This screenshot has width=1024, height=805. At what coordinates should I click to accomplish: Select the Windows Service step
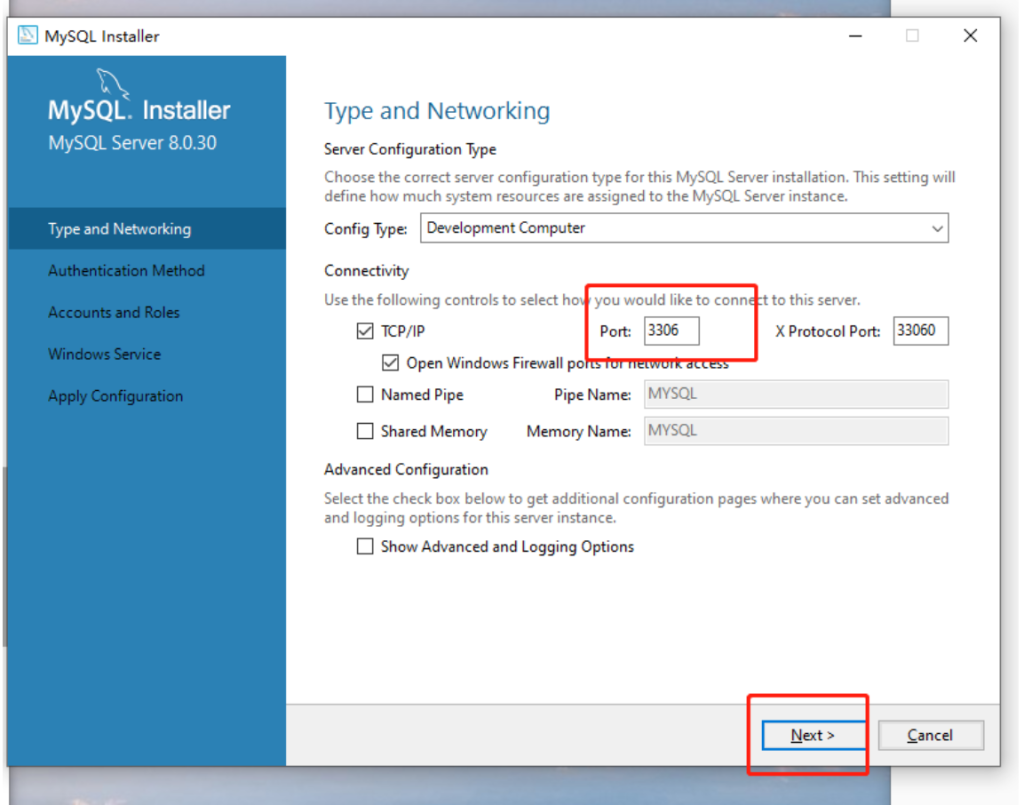coord(104,354)
